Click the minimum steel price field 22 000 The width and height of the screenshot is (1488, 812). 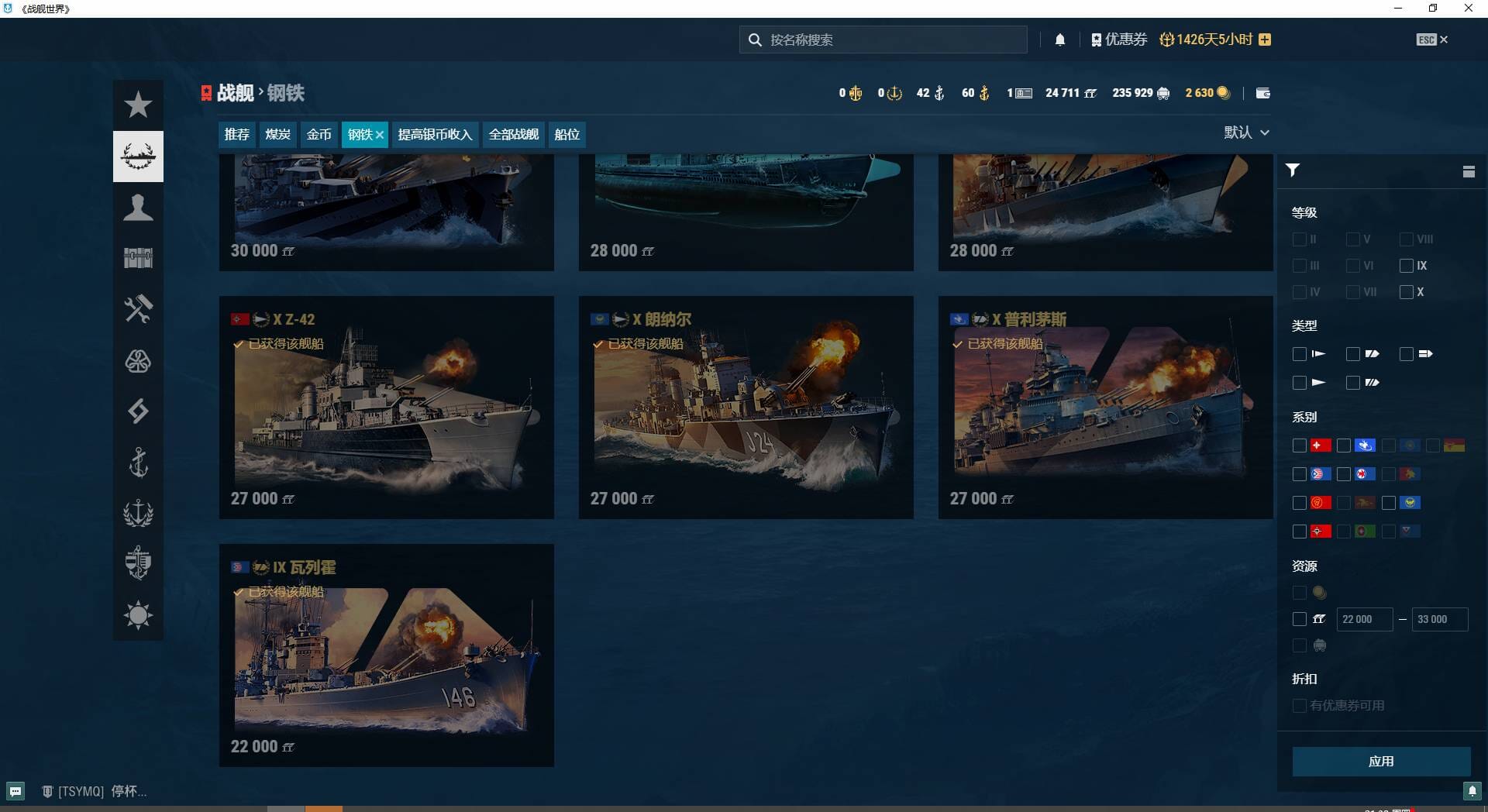point(1364,619)
